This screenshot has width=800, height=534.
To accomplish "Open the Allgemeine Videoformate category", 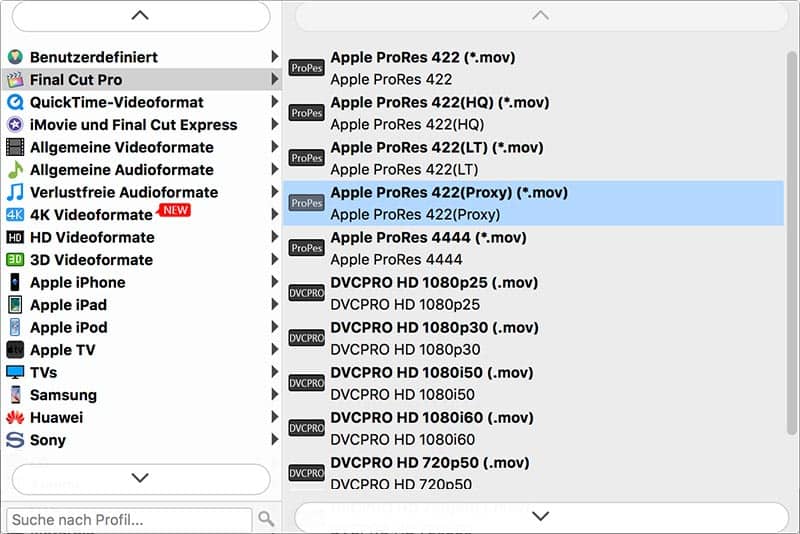I will [142, 147].
